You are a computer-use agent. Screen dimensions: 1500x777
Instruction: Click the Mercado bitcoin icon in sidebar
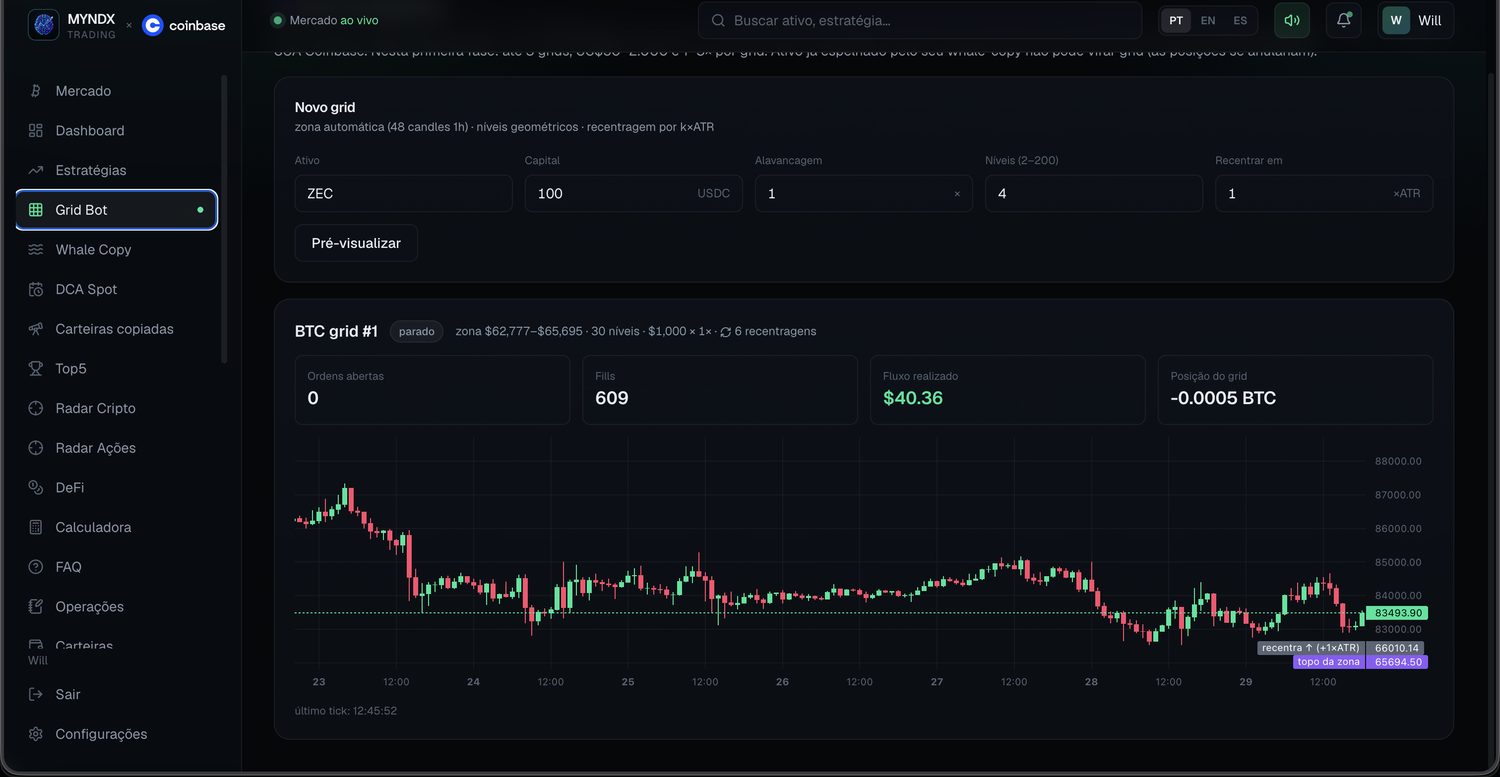pyautogui.click(x=36, y=91)
